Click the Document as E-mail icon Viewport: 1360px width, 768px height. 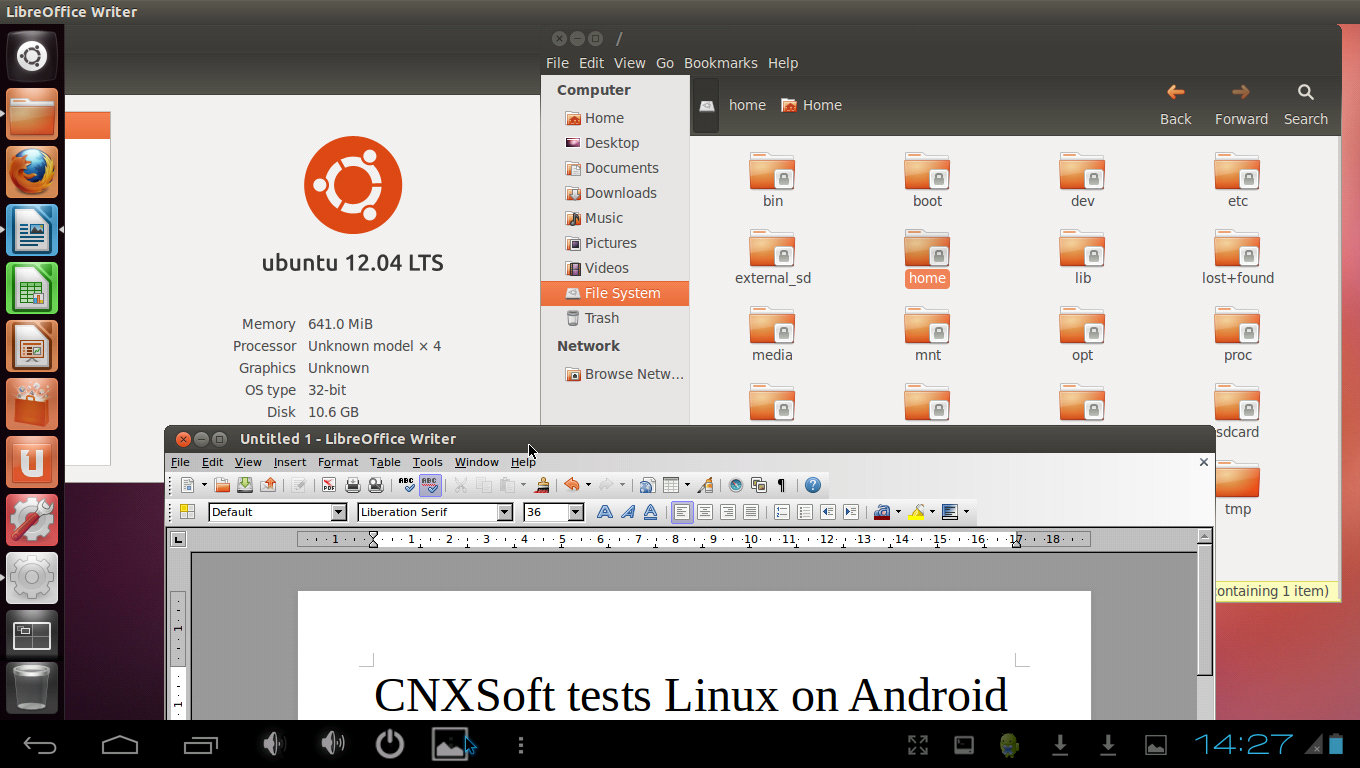(268, 485)
